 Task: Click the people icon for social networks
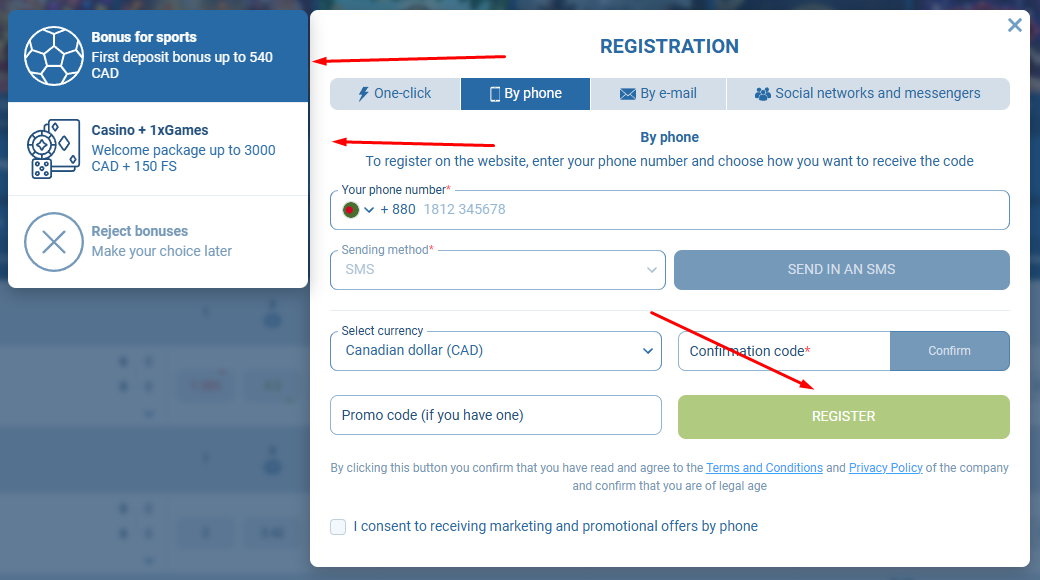[763, 94]
